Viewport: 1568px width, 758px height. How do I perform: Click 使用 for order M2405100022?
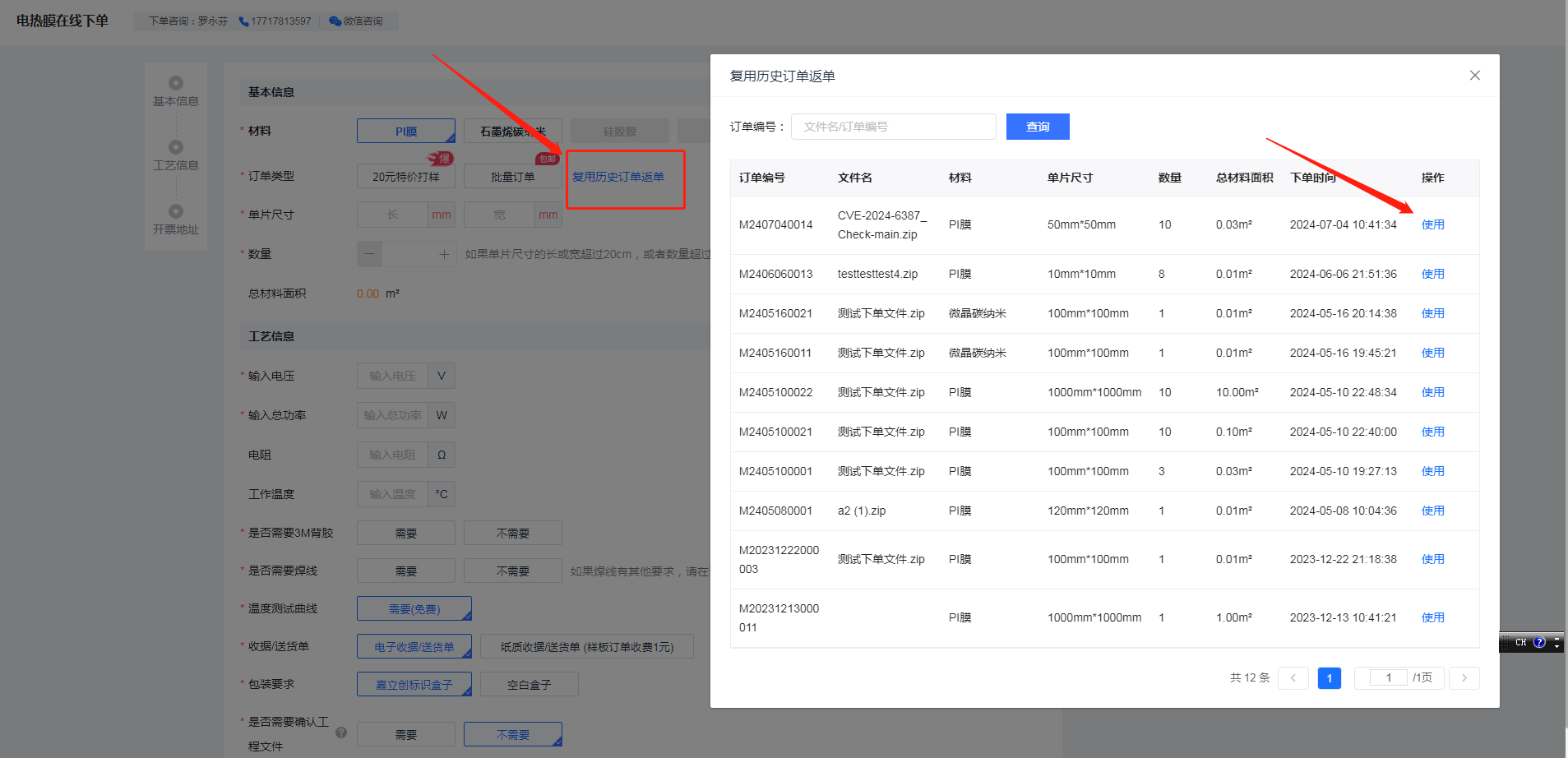point(1432,392)
